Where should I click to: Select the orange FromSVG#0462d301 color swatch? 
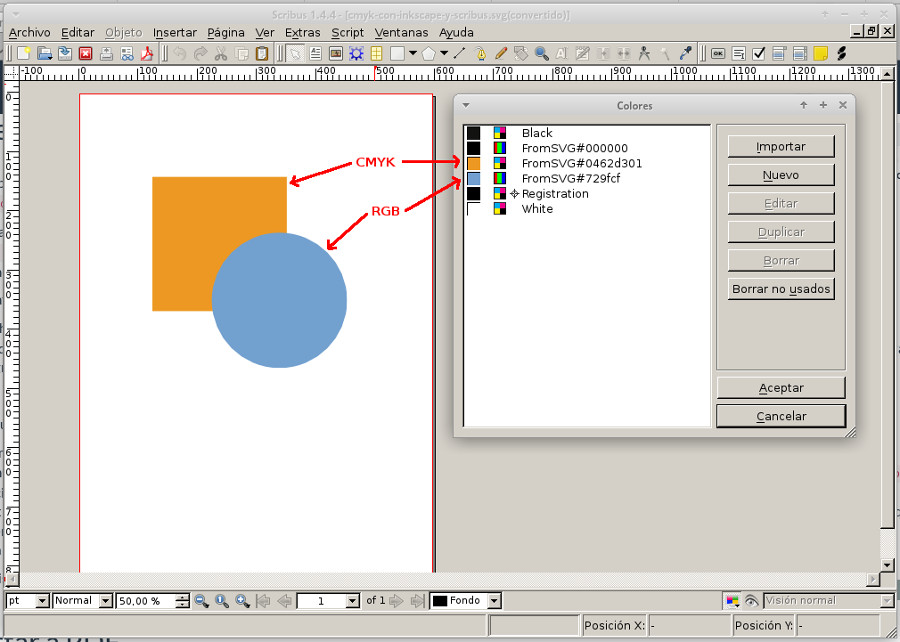tap(474, 164)
